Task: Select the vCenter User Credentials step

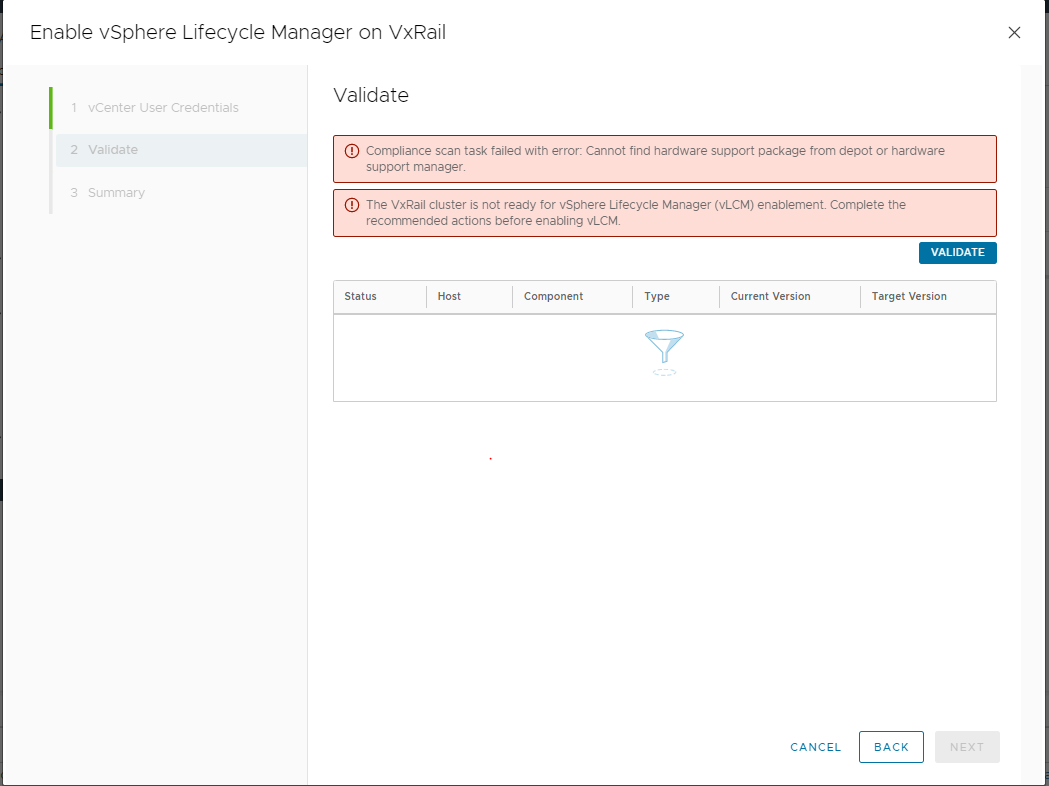Action: [x=163, y=107]
